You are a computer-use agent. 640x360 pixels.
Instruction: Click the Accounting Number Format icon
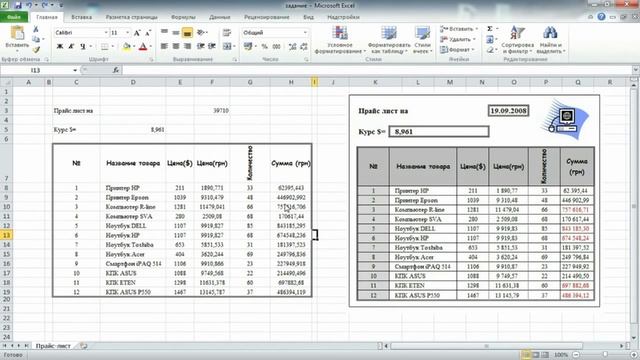[x=248, y=47]
